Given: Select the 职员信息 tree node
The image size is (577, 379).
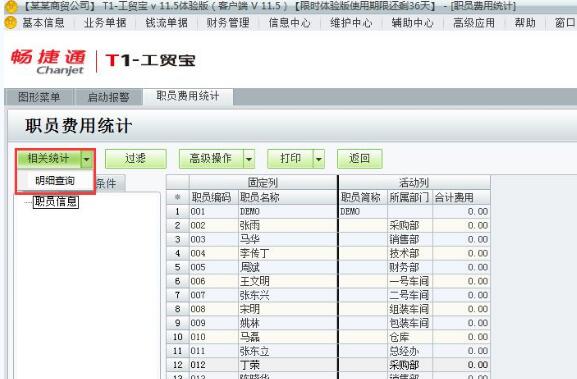Looking at the screenshot, I should pyautogui.click(x=56, y=201).
